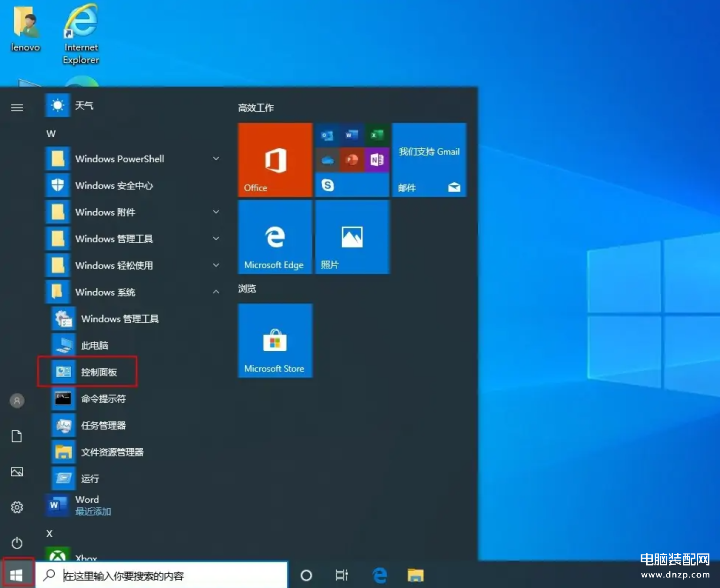The image size is (720, 588).
Task: Open the Windows PowerShell folder entry
Action: pos(133,159)
